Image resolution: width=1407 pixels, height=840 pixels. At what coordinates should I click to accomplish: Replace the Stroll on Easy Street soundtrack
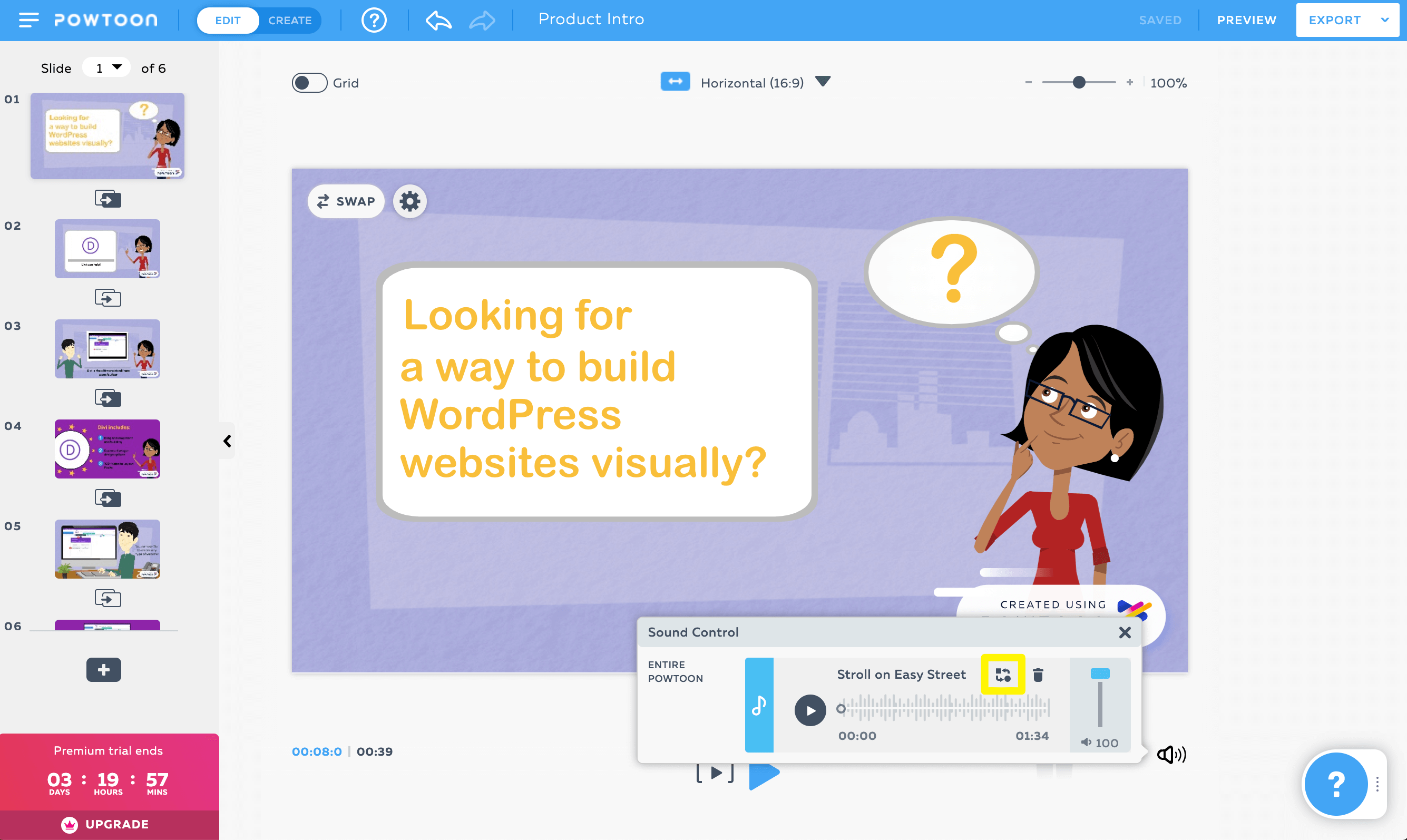coord(1002,674)
